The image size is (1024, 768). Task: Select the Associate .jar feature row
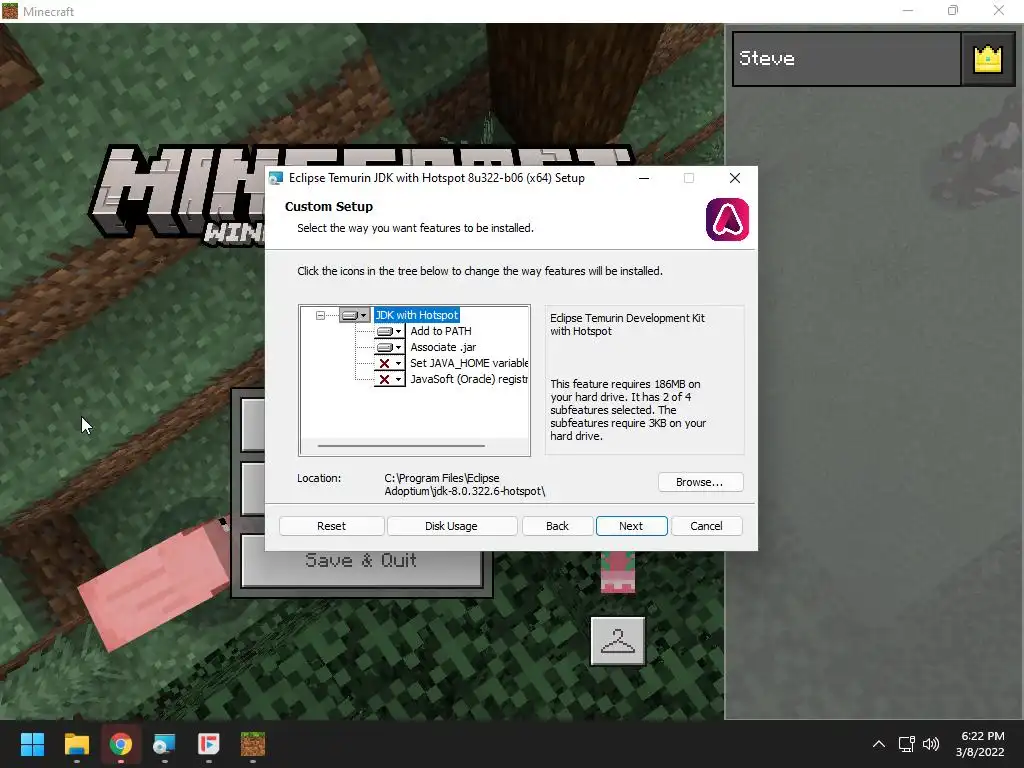443,347
